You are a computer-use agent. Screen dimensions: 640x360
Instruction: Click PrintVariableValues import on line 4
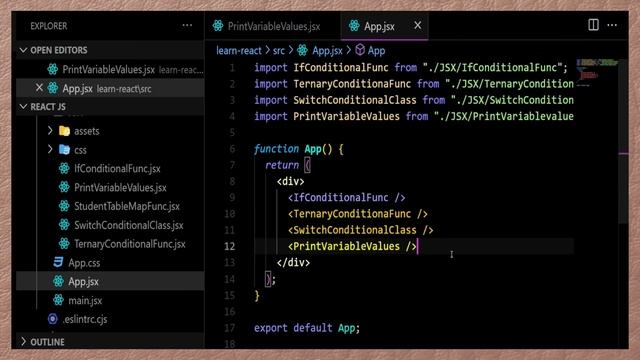pyautogui.click(x=413, y=116)
